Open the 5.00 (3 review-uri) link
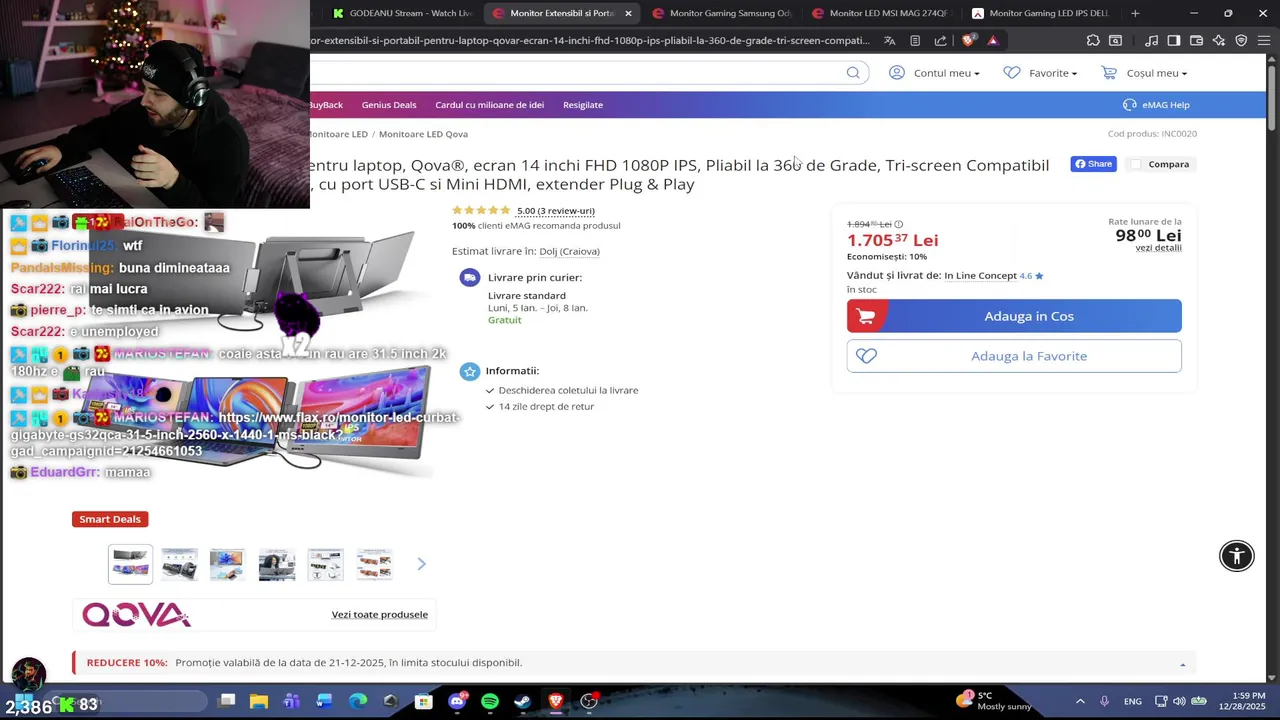Screen dimensions: 1280x720 (x=555, y=211)
